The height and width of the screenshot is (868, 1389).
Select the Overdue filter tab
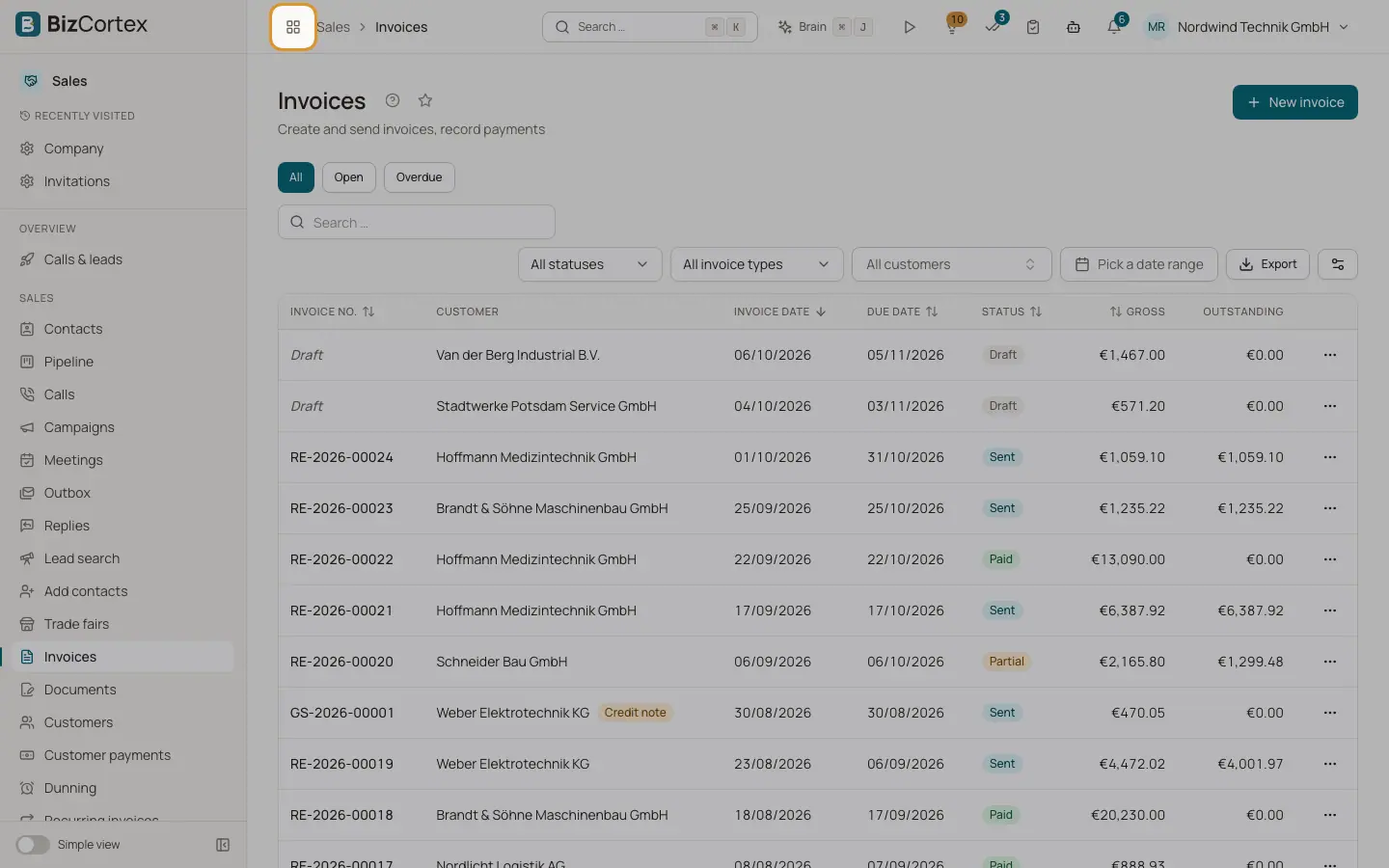point(420,177)
